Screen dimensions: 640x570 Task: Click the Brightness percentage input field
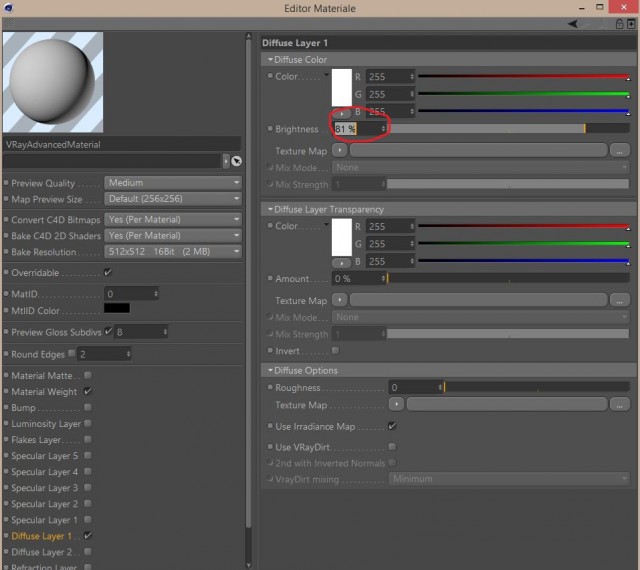360,129
